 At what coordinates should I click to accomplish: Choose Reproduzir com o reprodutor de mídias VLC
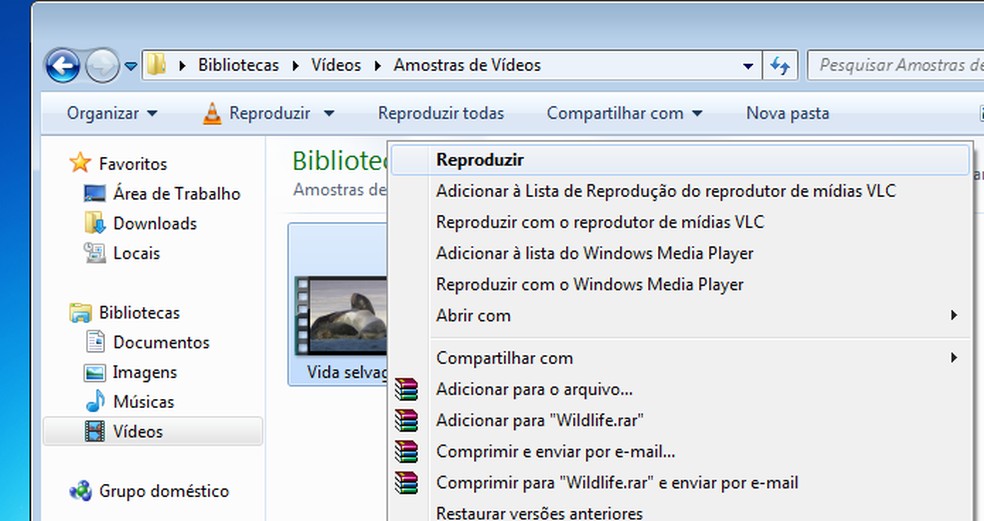pos(680,222)
